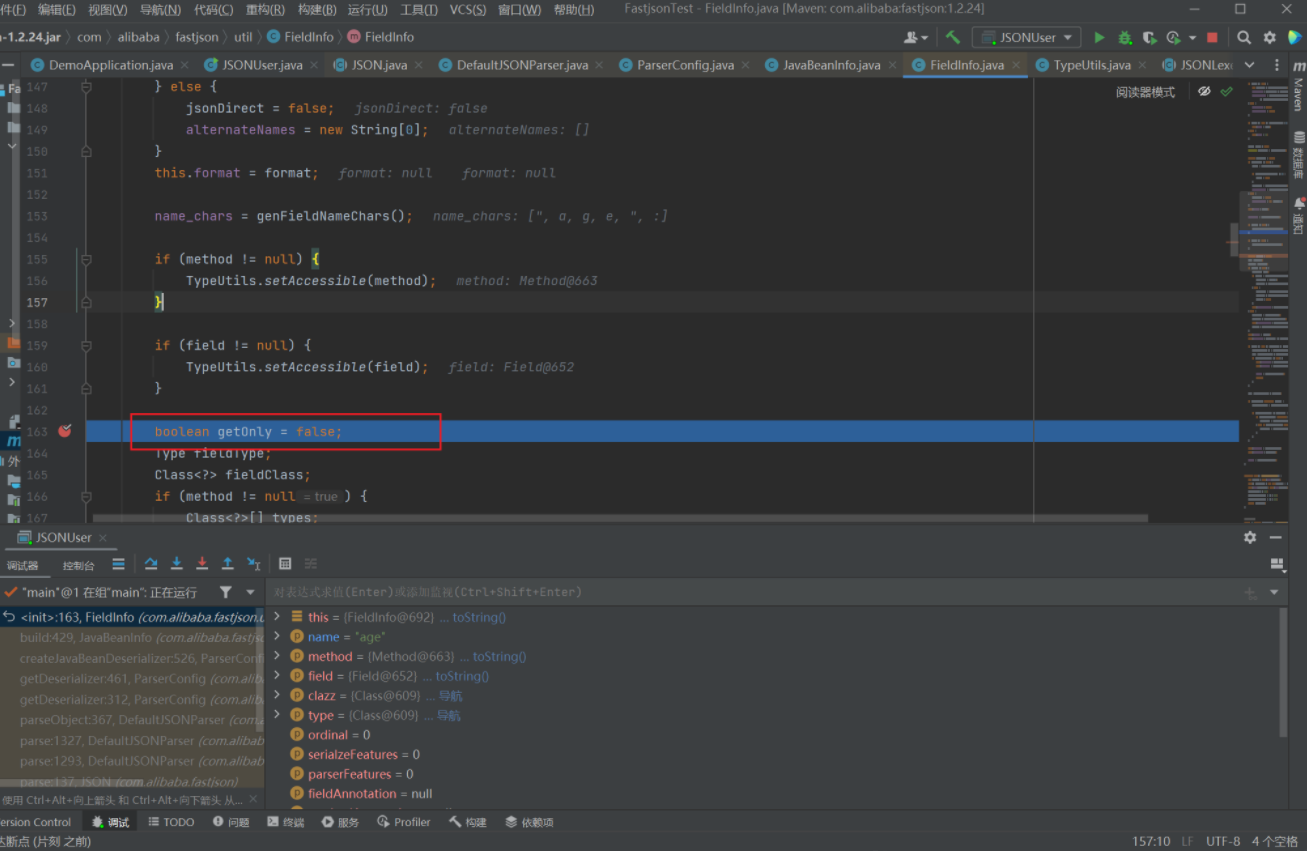The height and width of the screenshot is (851, 1307).
Task: Show hidden editor tabs chevron
Action: pos(1249,65)
